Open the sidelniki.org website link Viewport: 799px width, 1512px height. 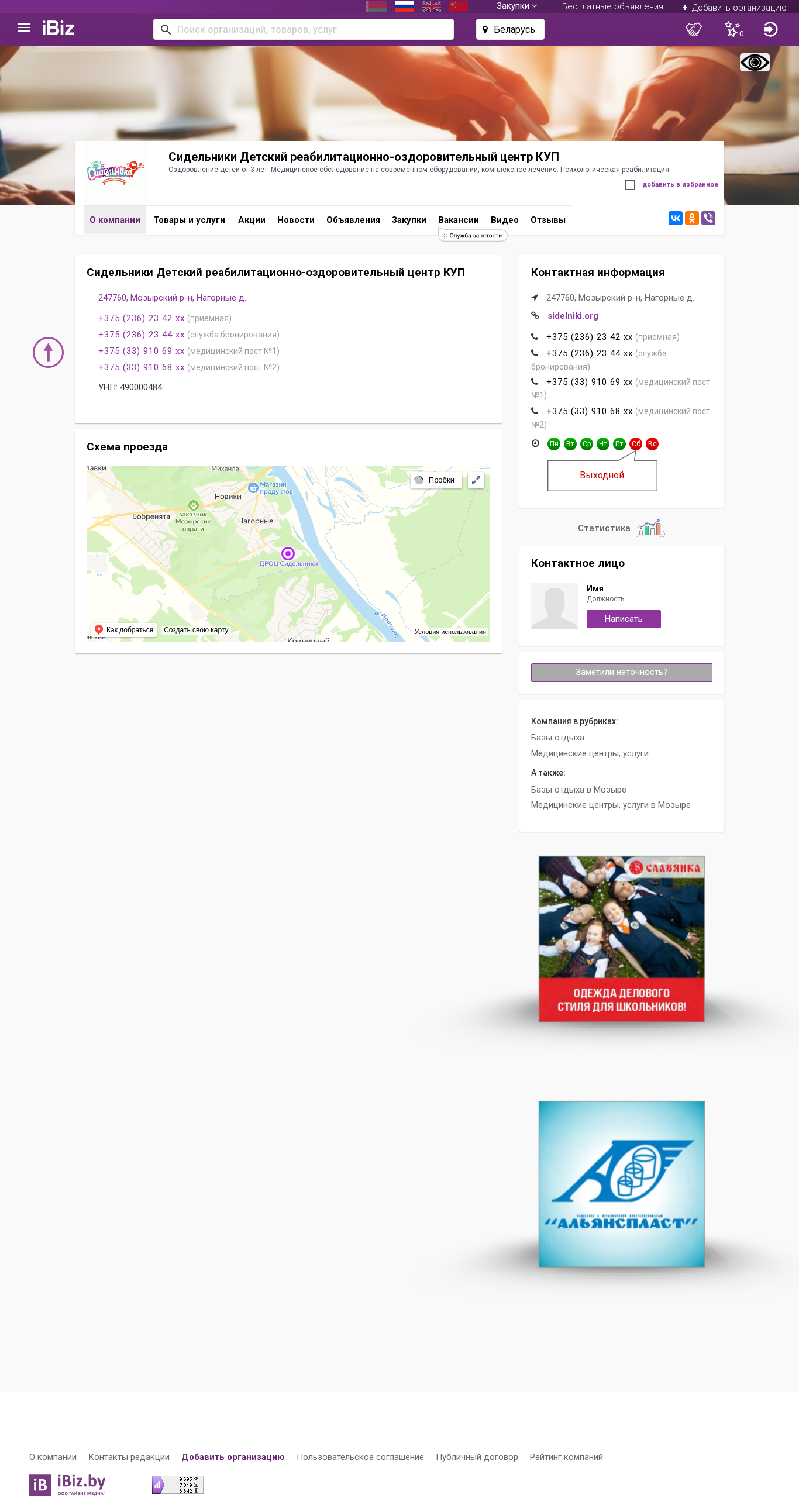tap(573, 316)
